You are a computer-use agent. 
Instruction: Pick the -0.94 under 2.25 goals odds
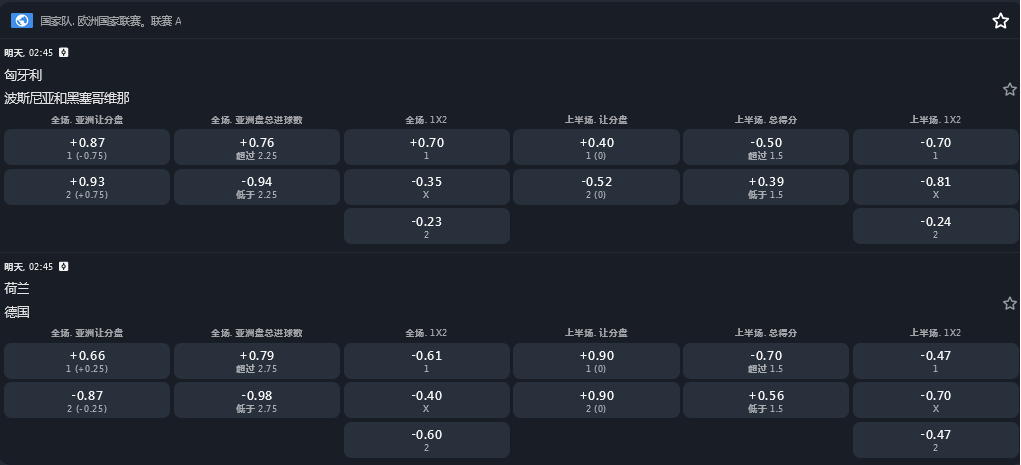tap(257, 187)
